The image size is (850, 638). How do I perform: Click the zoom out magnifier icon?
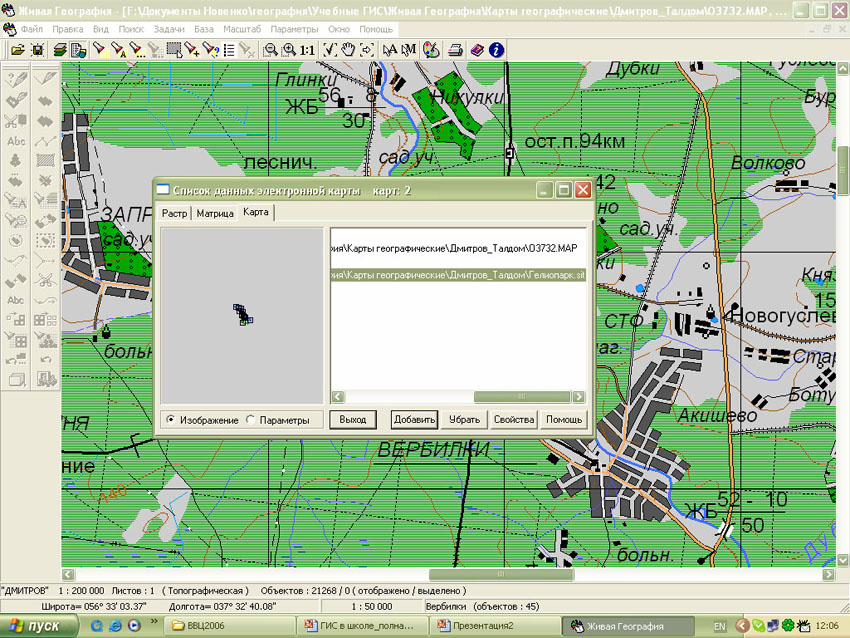(271, 49)
